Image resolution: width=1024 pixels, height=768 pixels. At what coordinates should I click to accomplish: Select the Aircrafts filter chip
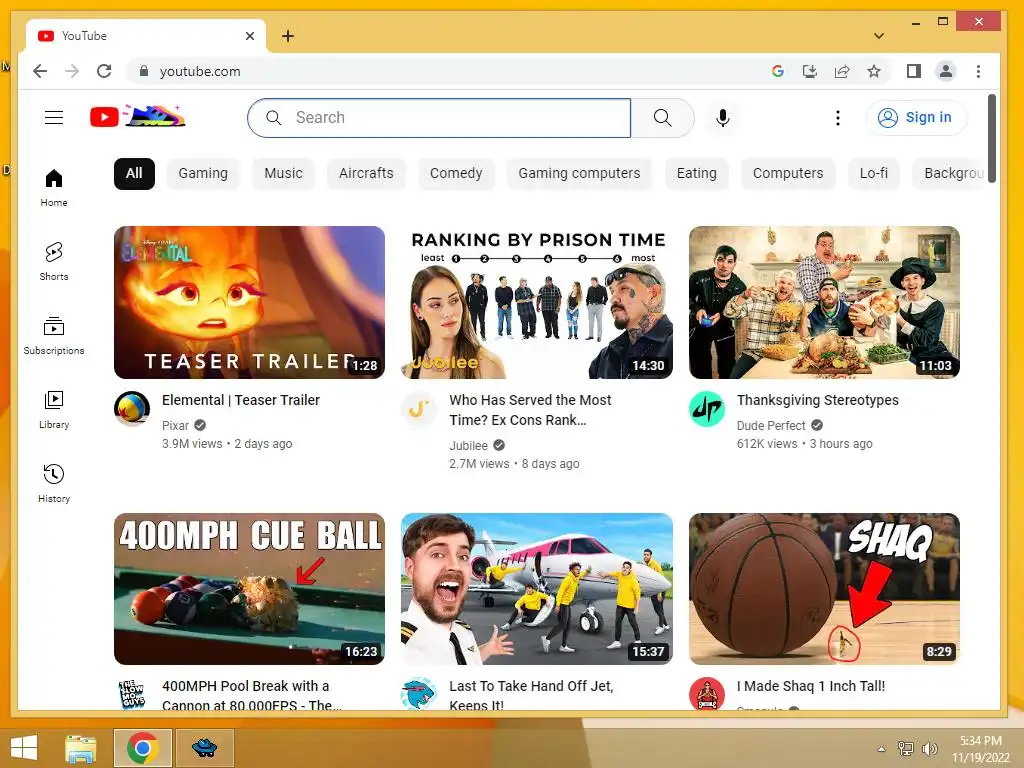(366, 174)
